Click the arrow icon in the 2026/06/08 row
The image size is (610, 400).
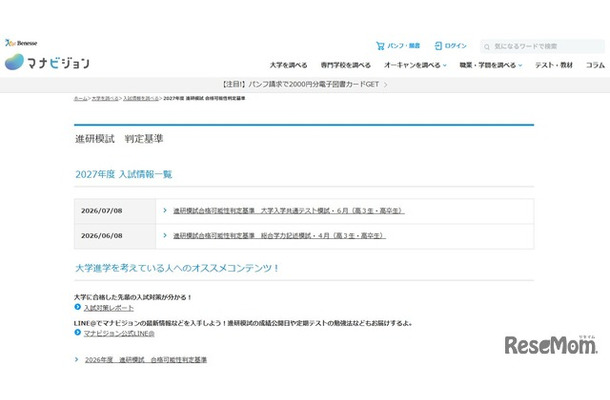[x=165, y=235]
